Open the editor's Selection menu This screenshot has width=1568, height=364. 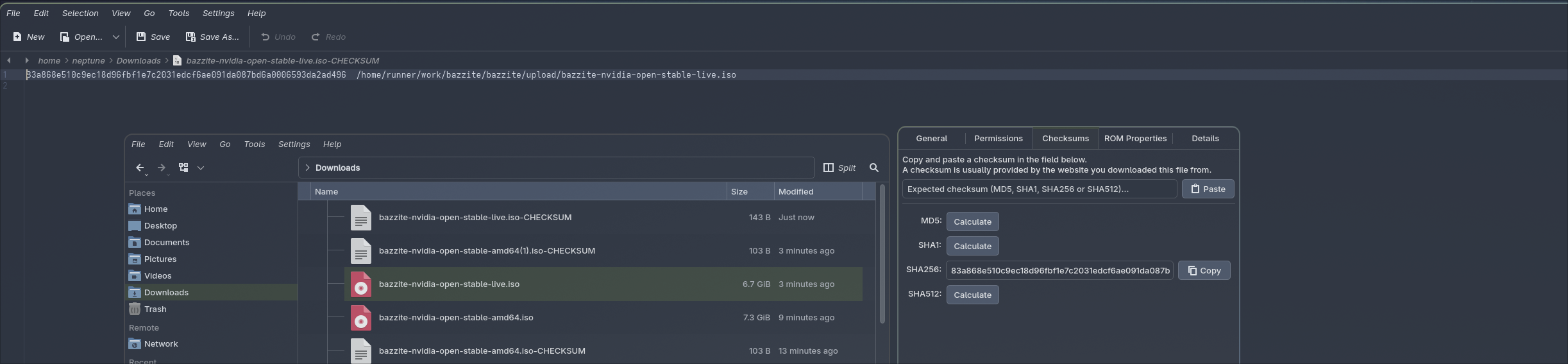(x=80, y=13)
